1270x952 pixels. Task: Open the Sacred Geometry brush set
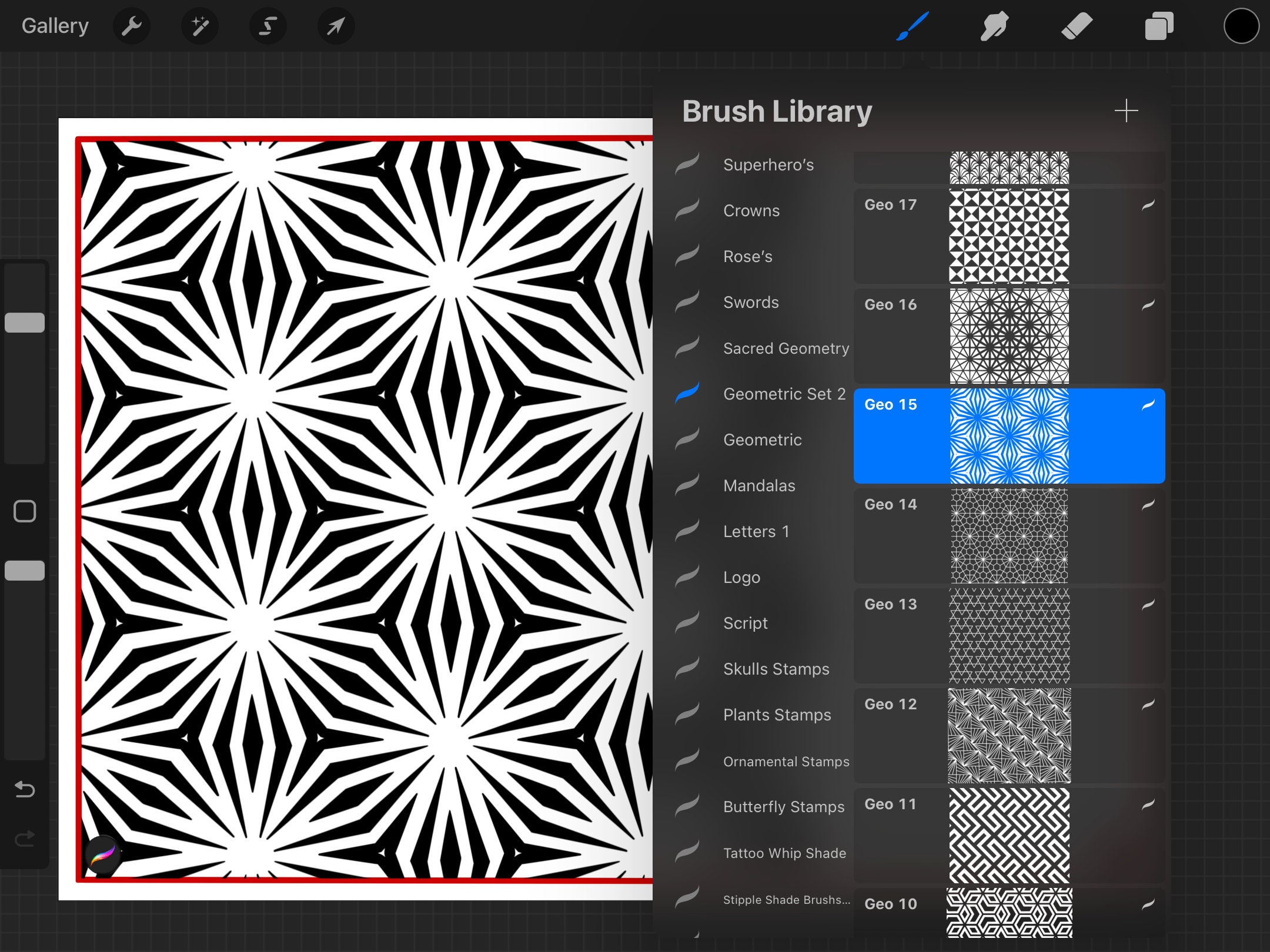[786, 348]
